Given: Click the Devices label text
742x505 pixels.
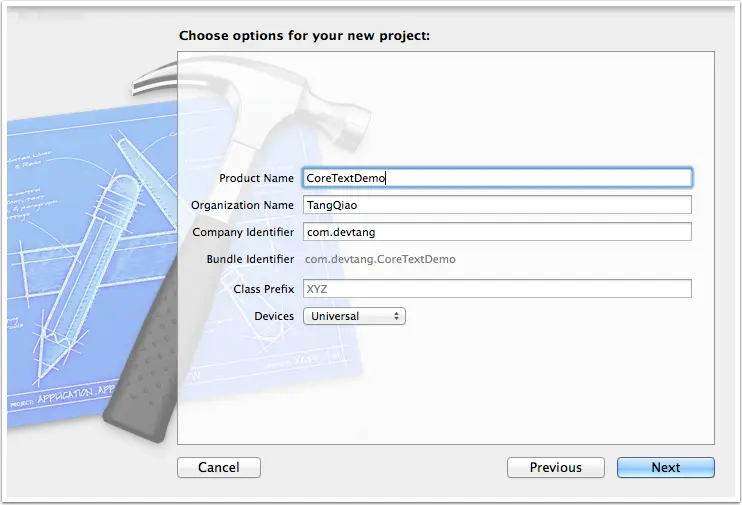Looking at the screenshot, I should 274,316.
